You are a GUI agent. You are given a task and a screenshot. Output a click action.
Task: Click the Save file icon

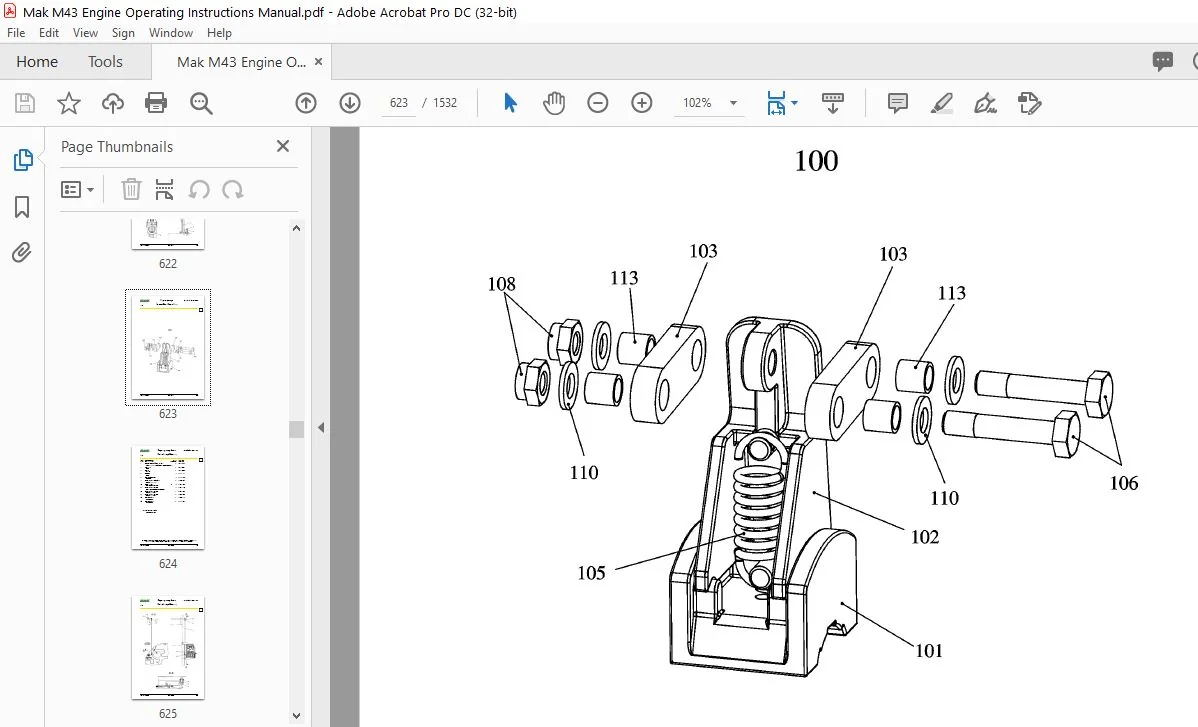tap(25, 103)
